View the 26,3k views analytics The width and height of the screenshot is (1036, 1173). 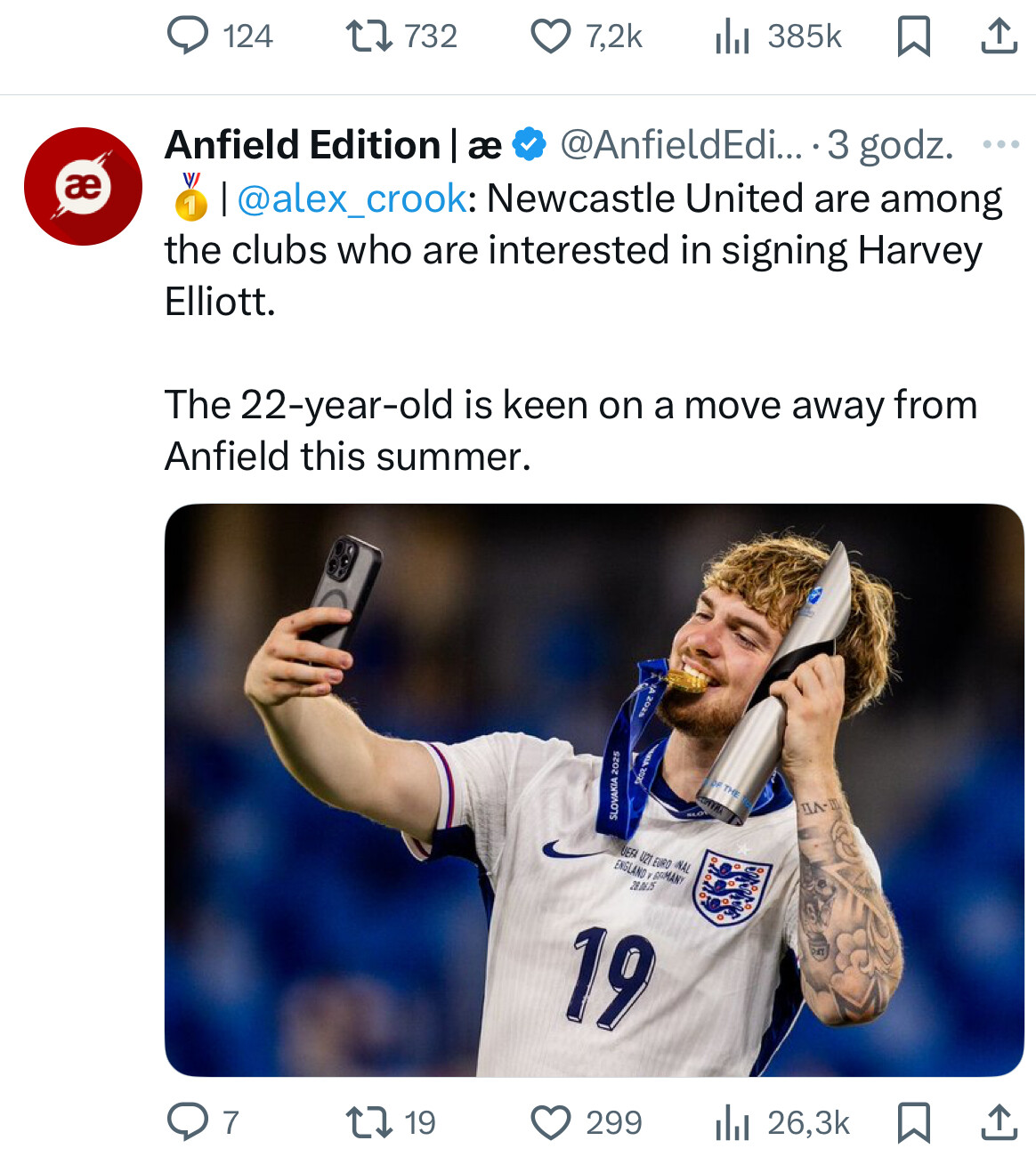tap(732, 1122)
